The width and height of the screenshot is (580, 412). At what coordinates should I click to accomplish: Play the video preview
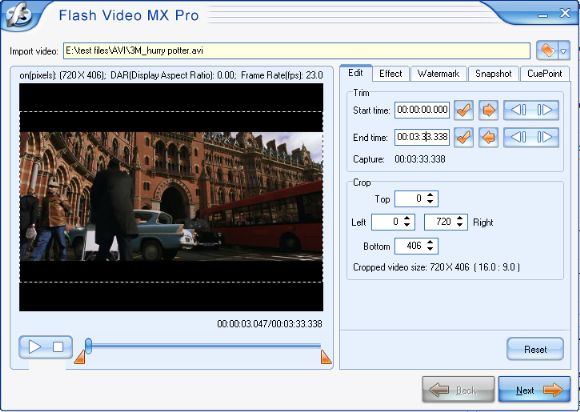[x=34, y=347]
